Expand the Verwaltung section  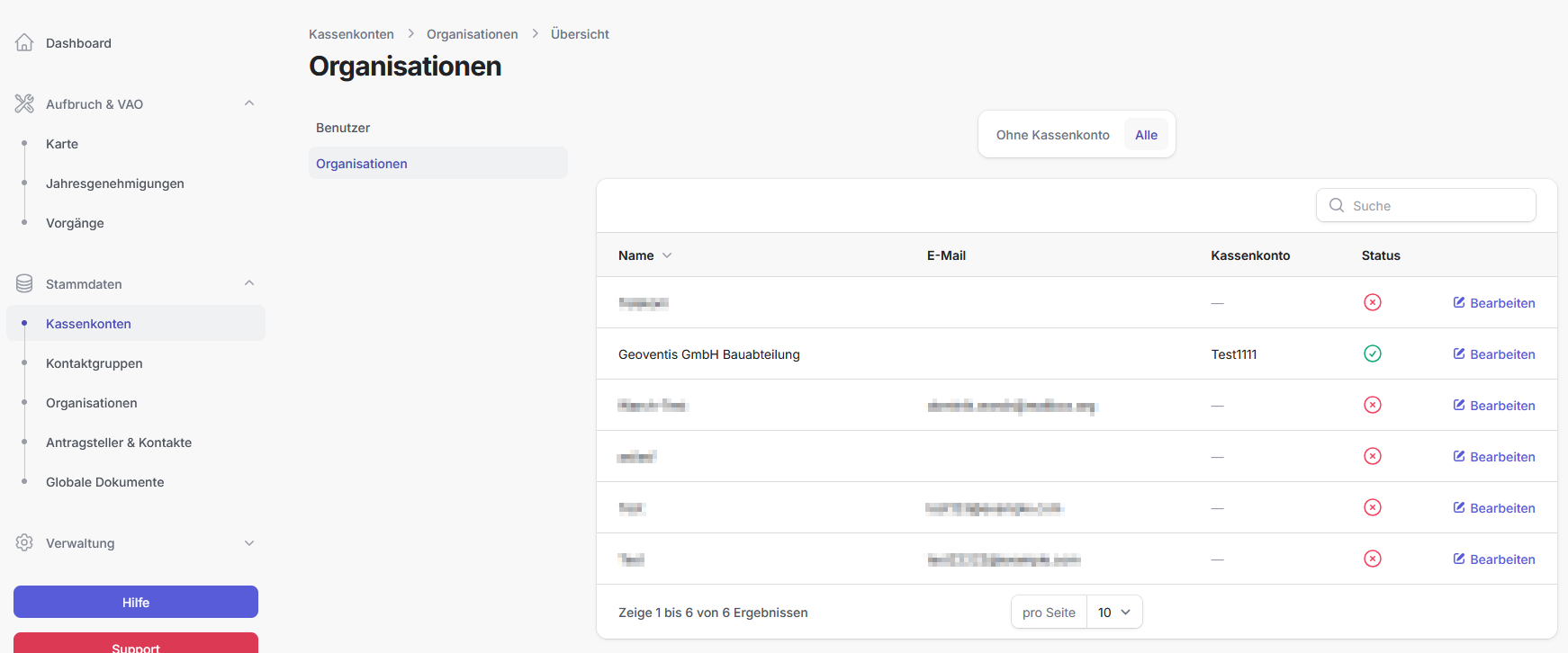(249, 542)
